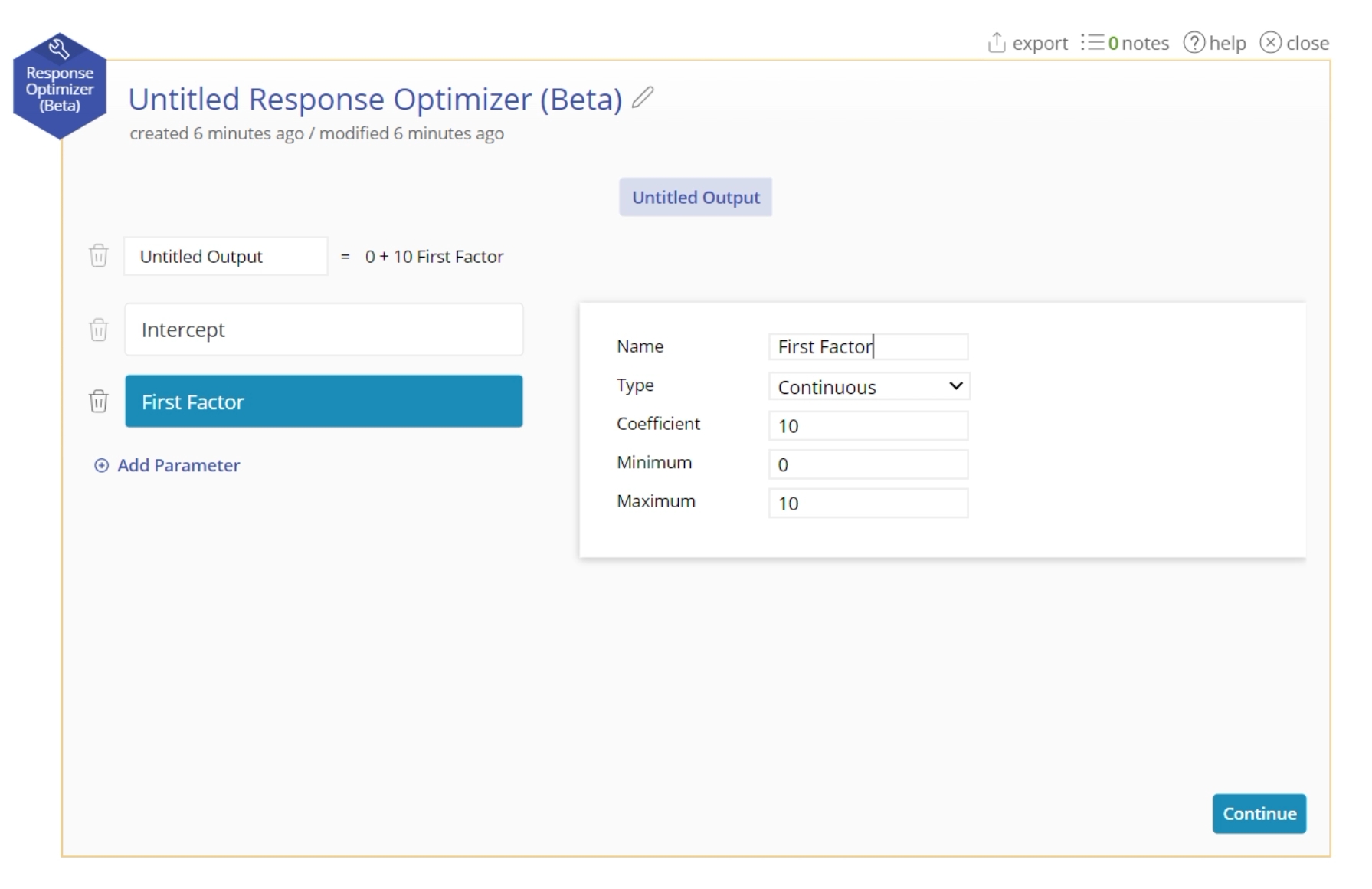Click plus icon for Add Parameter
Viewport: 1372px width, 889px height.
pos(101,465)
